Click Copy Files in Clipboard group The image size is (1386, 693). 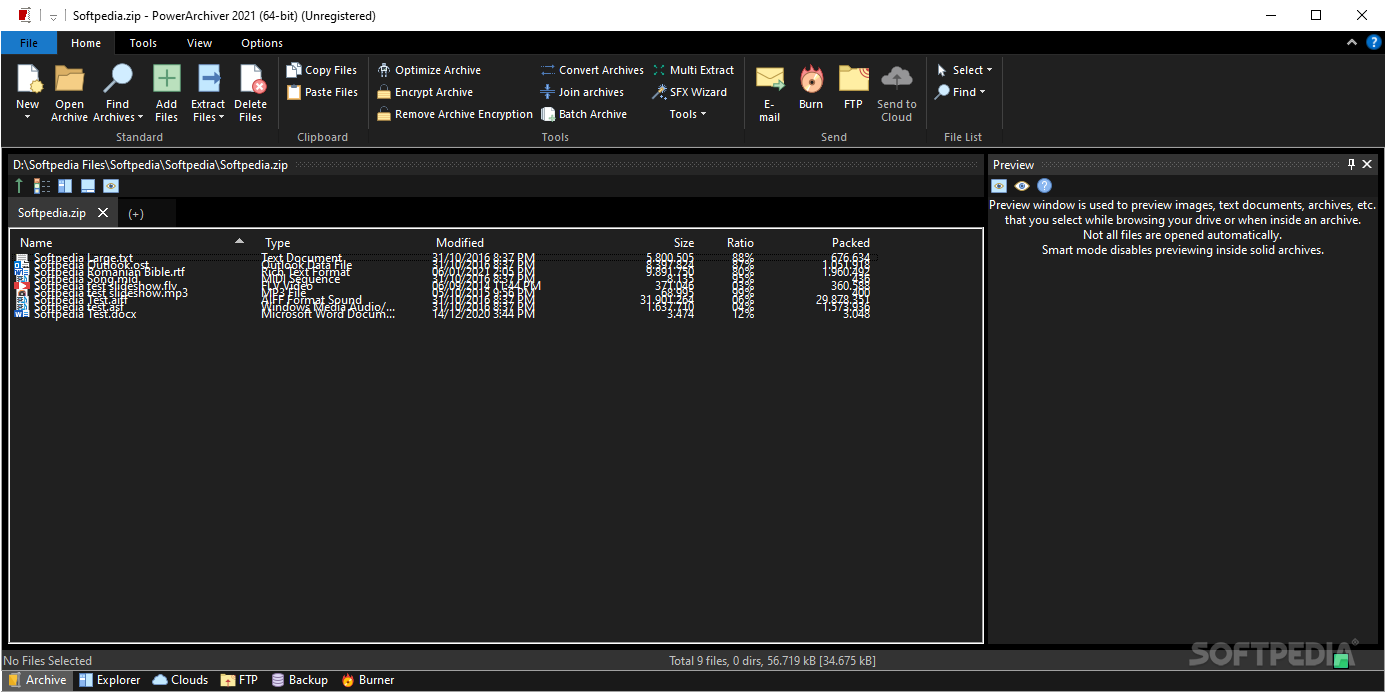322,70
